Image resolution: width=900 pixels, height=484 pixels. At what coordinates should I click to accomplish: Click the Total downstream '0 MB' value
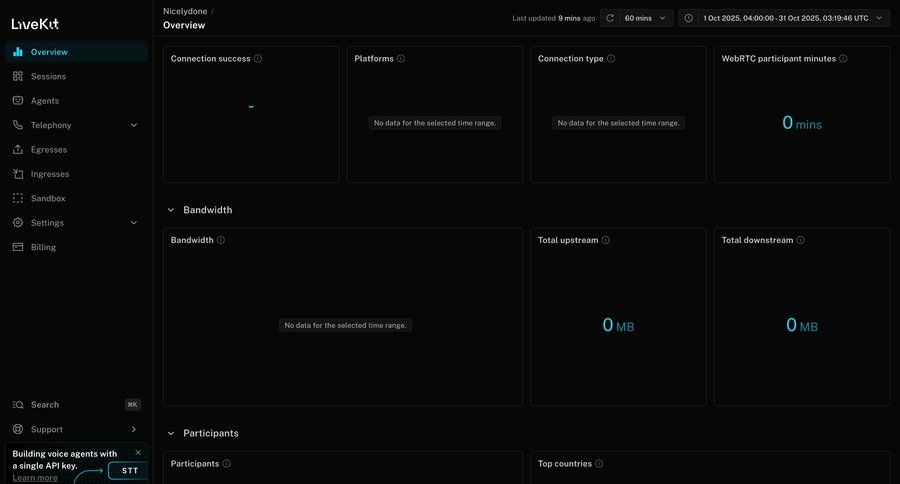(802, 326)
